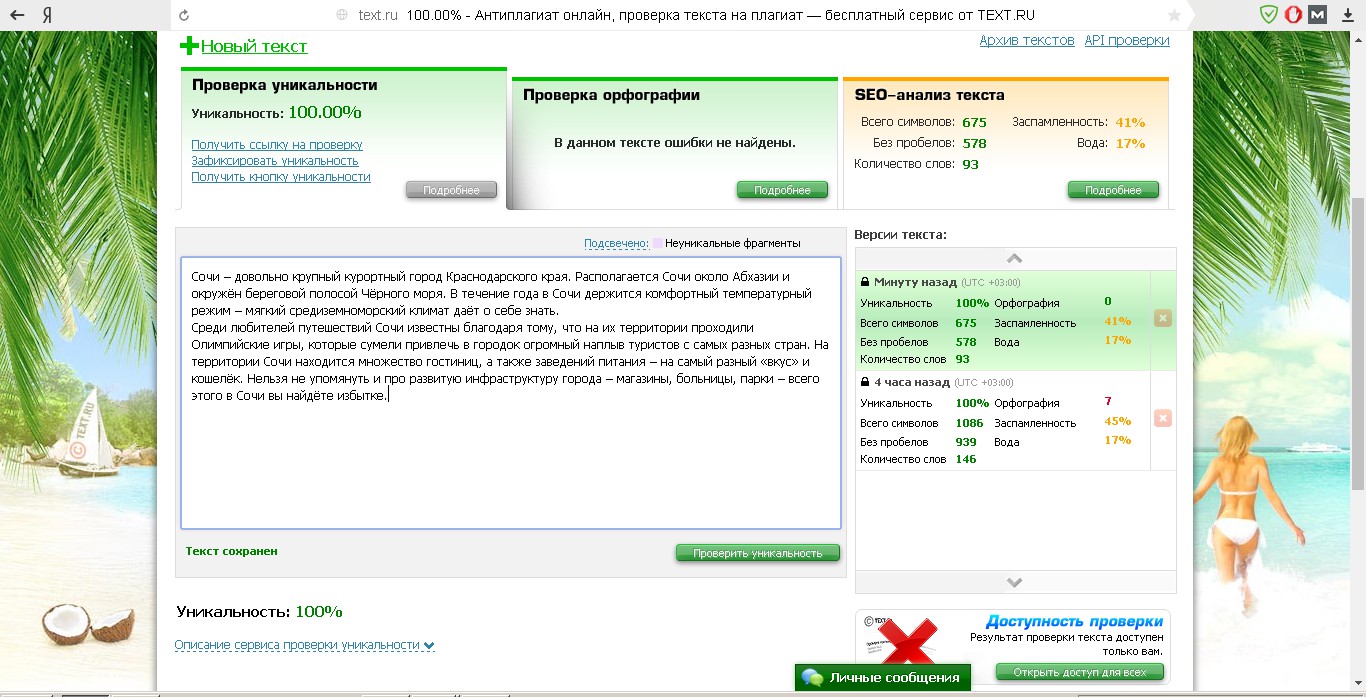Screen dimensions: 1366x697
Task: Bookmark this page with the star icon
Action: click(1174, 15)
